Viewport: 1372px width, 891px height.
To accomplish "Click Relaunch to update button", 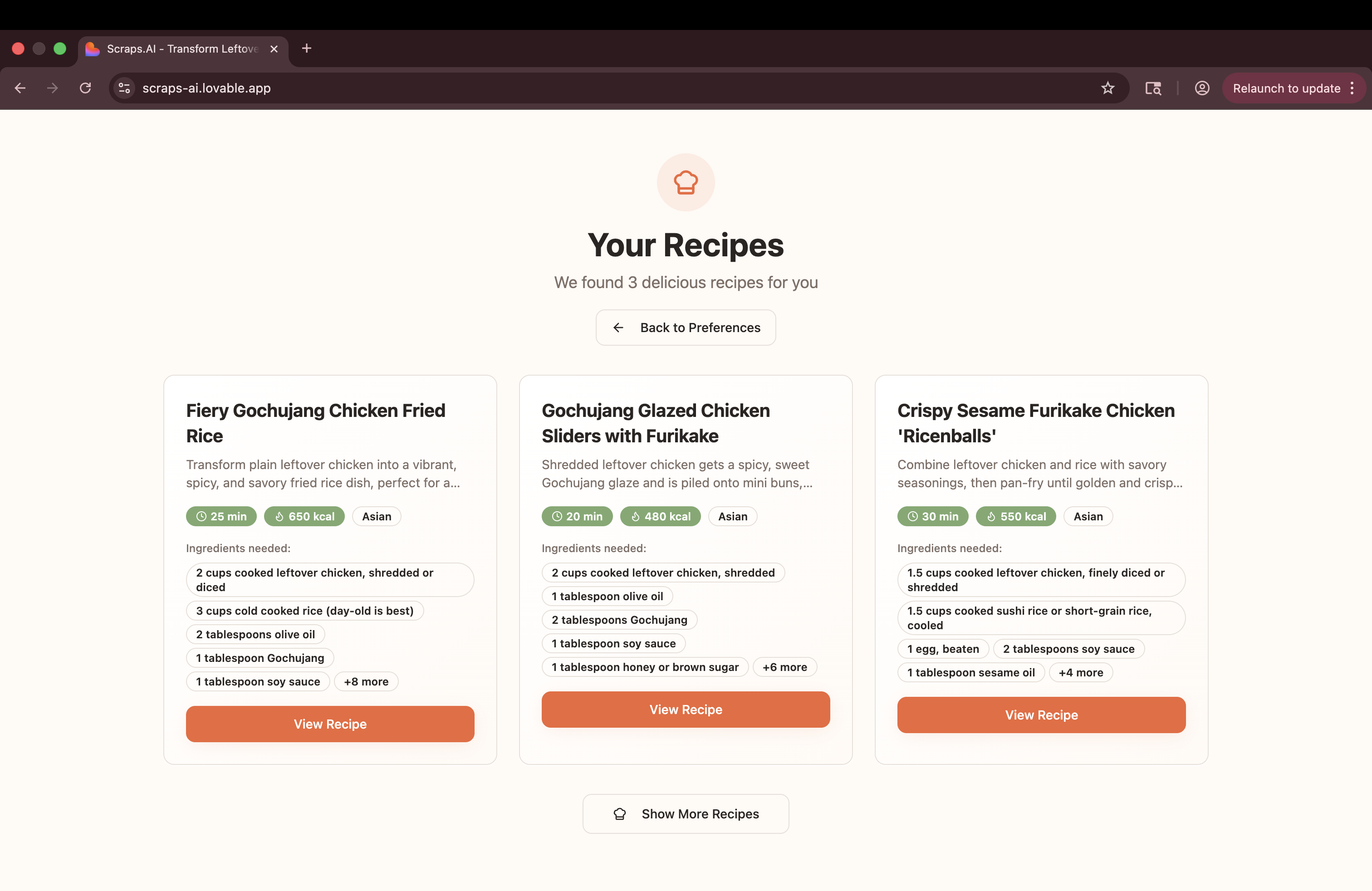I will pos(1286,88).
